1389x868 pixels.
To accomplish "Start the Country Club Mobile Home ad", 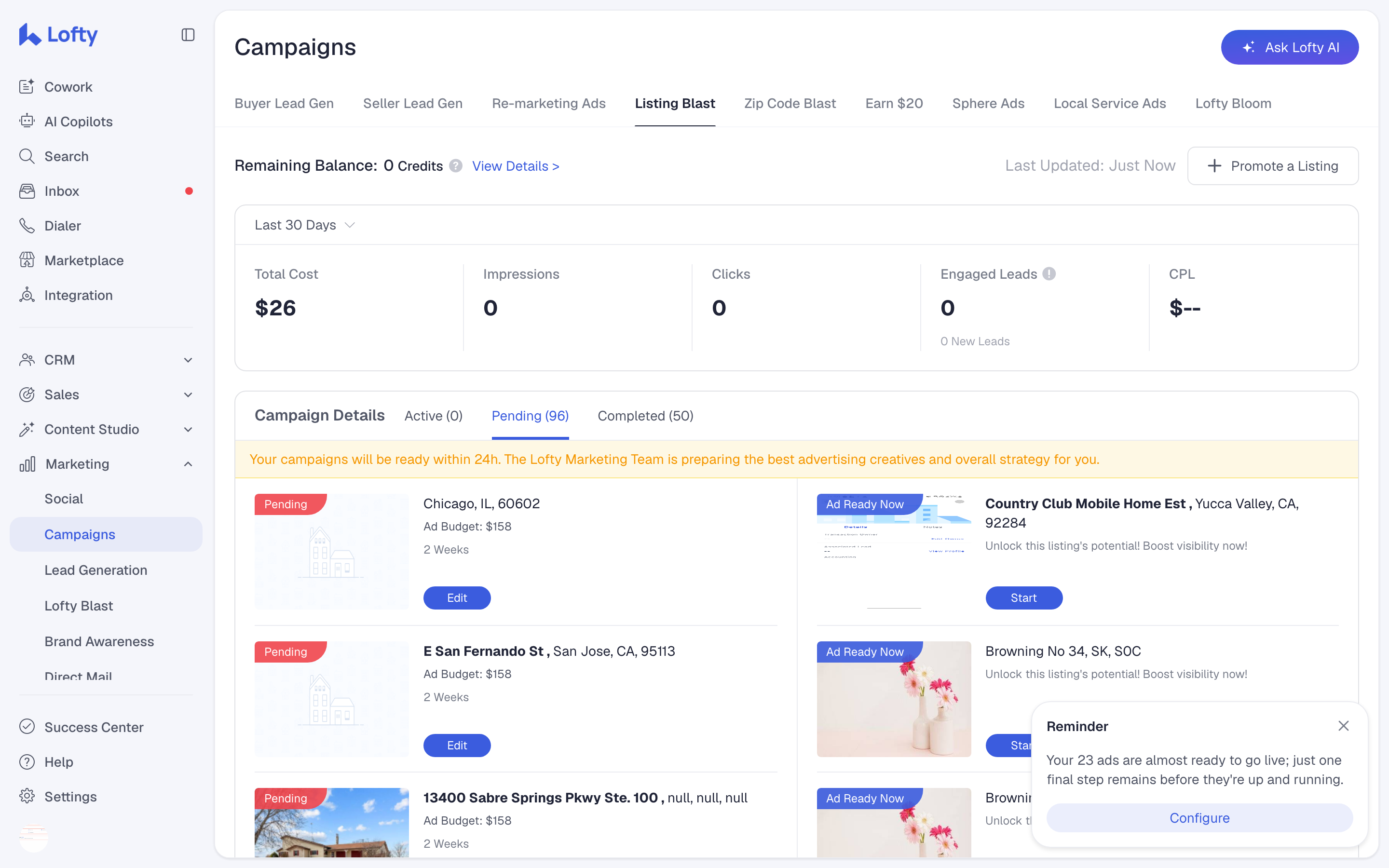I will point(1024,597).
